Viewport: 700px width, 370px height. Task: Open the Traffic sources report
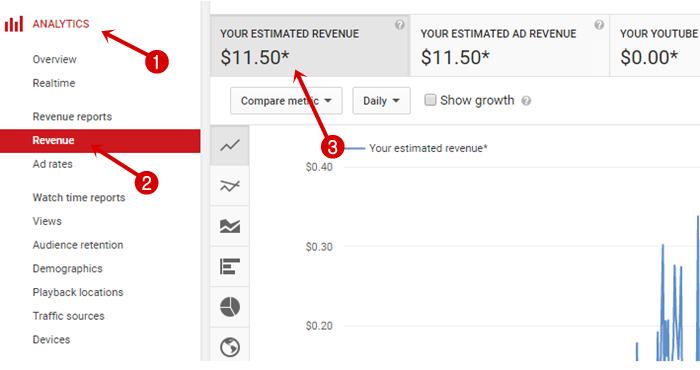pos(68,316)
